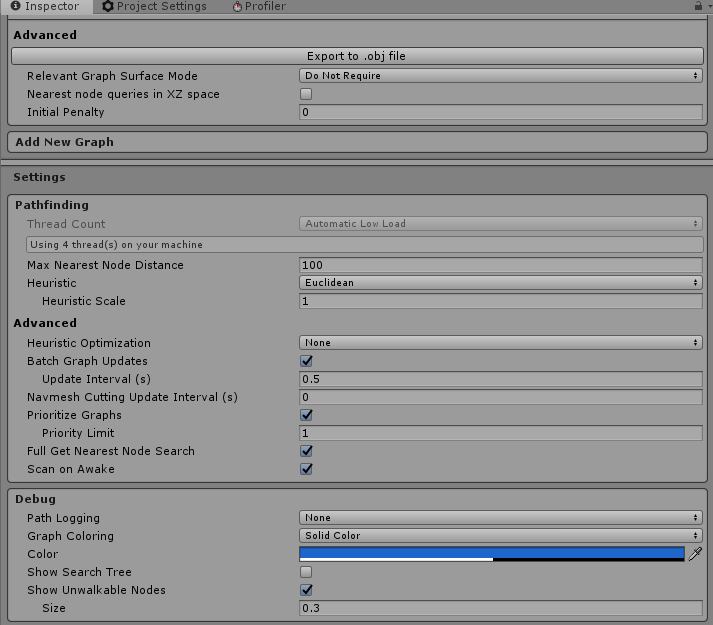Edit the Priority Limit field
The height and width of the screenshot is (625, 713).
501,433
